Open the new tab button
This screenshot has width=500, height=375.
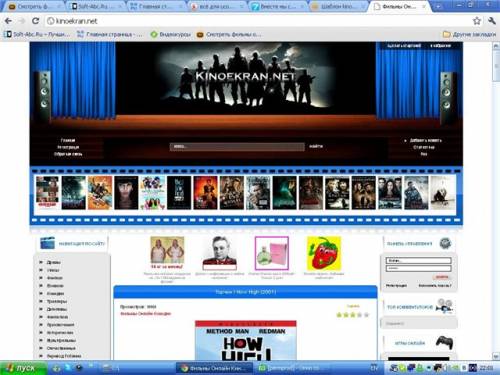pyautogui.click(x=438, y=6)
